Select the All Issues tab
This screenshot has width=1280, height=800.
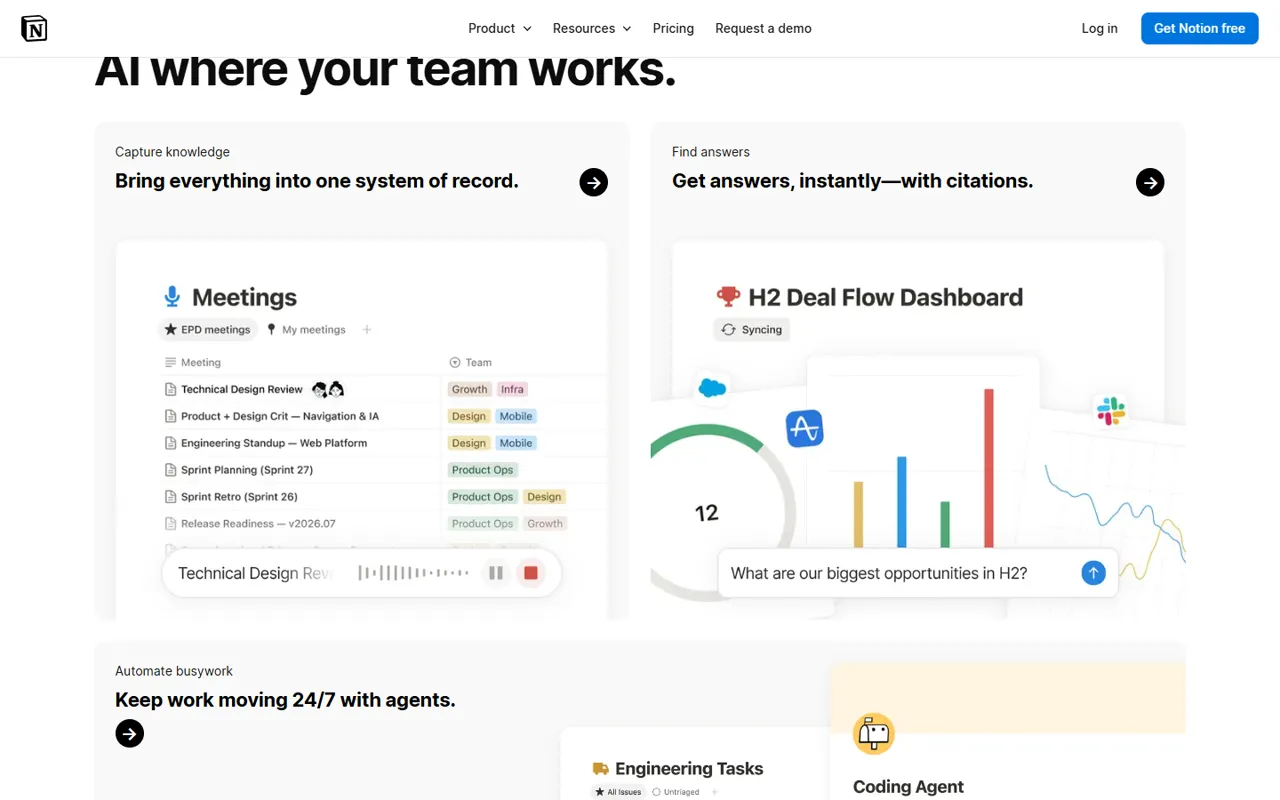click(619, 792)
